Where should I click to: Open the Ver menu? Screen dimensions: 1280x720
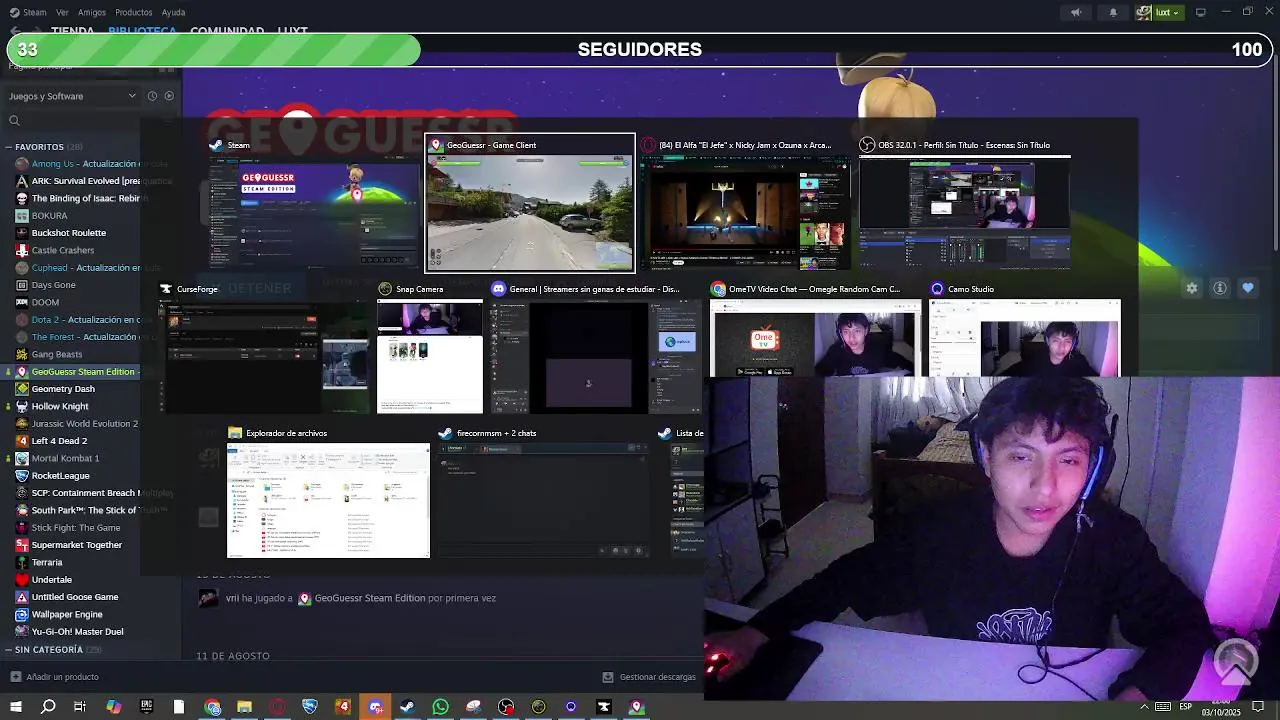pos(62,12)
